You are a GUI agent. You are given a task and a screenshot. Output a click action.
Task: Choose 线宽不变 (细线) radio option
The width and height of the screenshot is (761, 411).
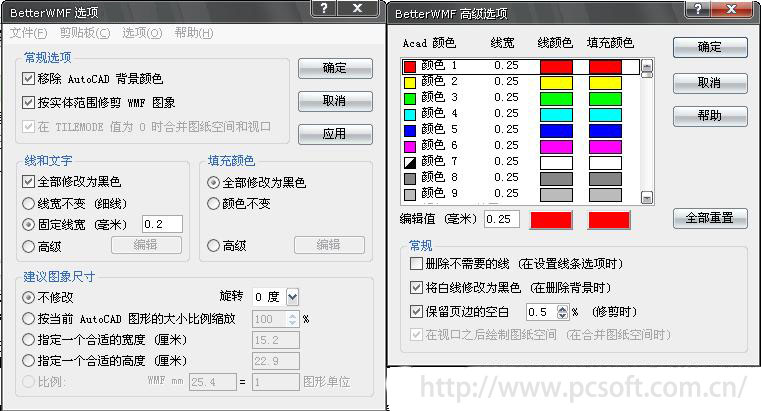[x=29, y=203]
